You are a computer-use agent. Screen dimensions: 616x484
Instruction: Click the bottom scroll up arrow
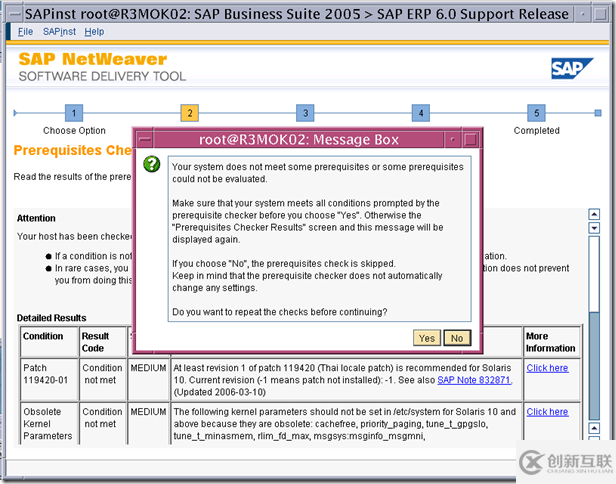coord(594,428)
